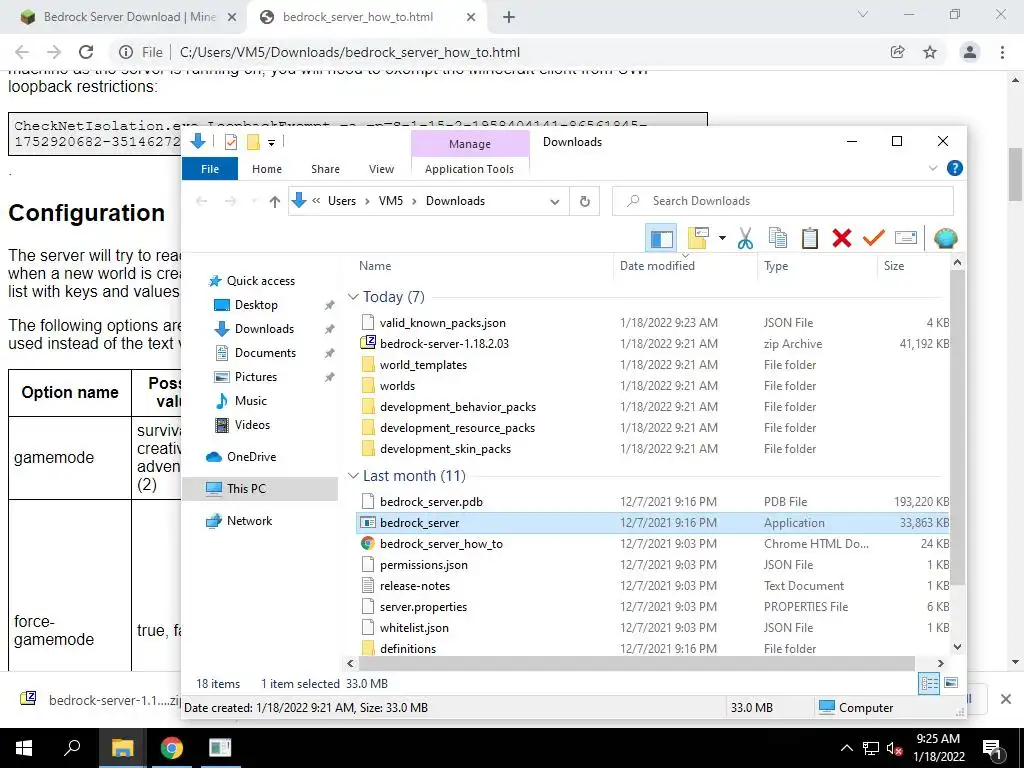The image size is (1024, 768).
Task: Click the orange checkmark Properties icon
Action: [873, 238]
